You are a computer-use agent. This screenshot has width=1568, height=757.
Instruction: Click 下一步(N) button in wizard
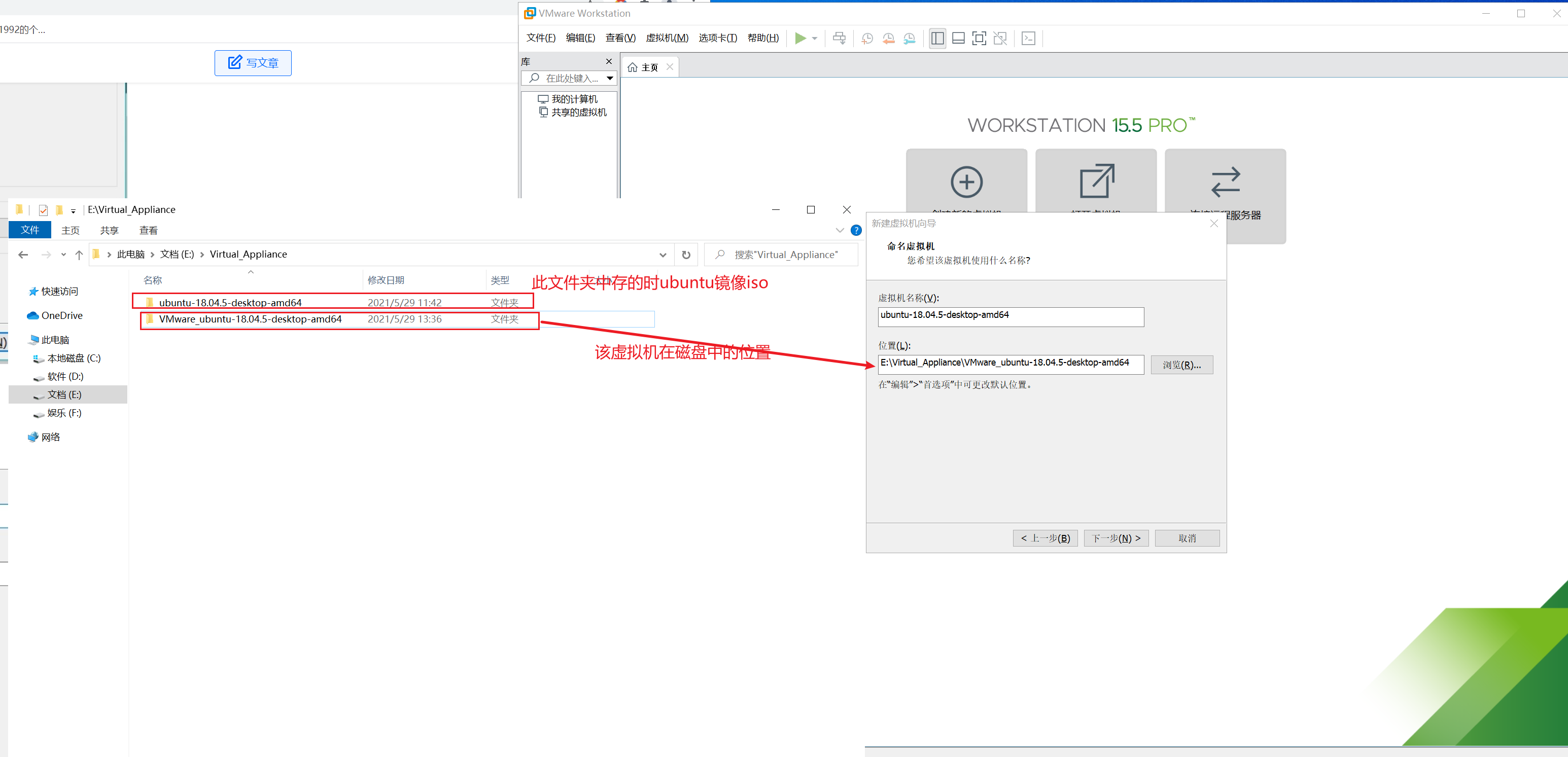point(1116,538)
